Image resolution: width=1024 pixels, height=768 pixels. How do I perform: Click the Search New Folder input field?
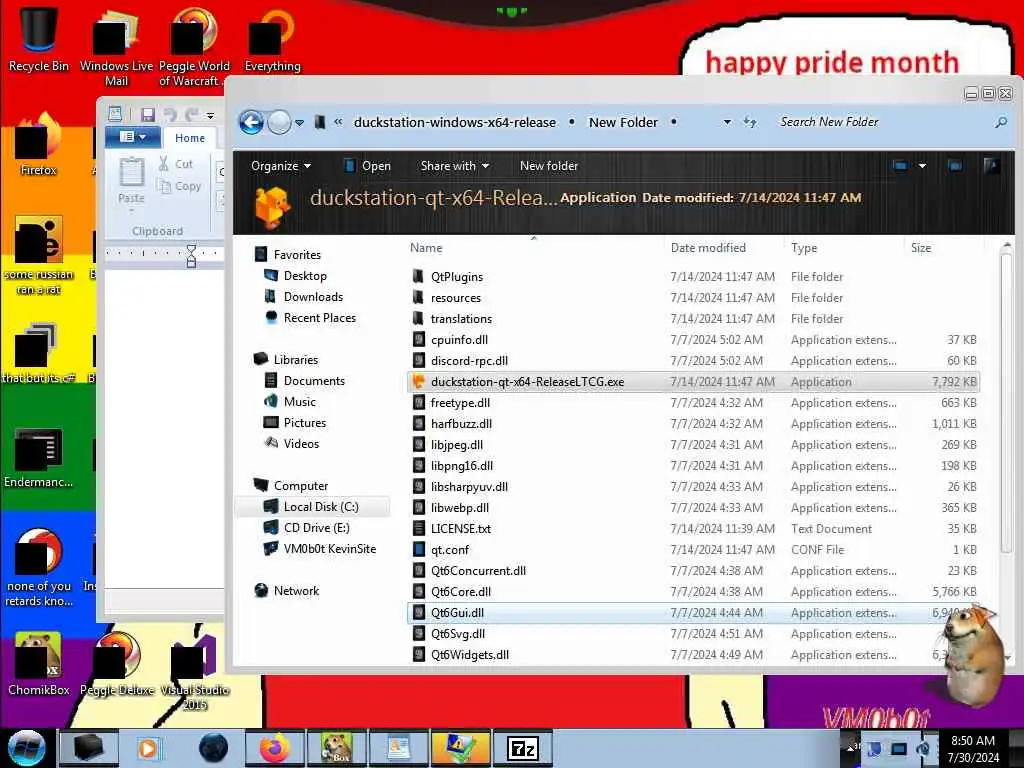pyautogui.click(x=882, y=122)
